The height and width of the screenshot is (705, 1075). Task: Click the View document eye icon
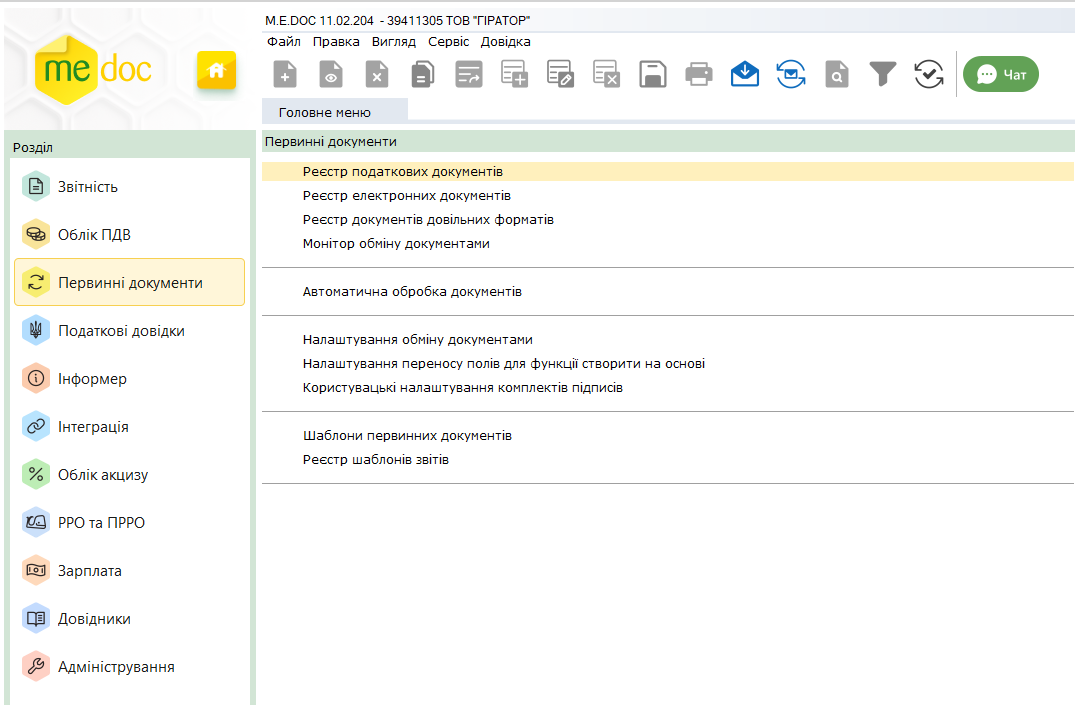[x=330, y=74]
